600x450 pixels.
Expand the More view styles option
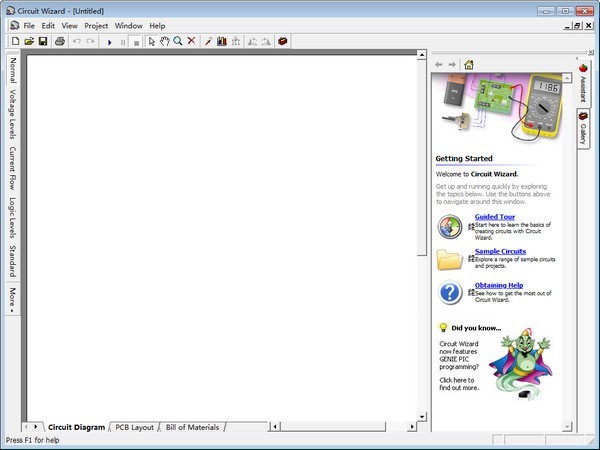[13, 299]
